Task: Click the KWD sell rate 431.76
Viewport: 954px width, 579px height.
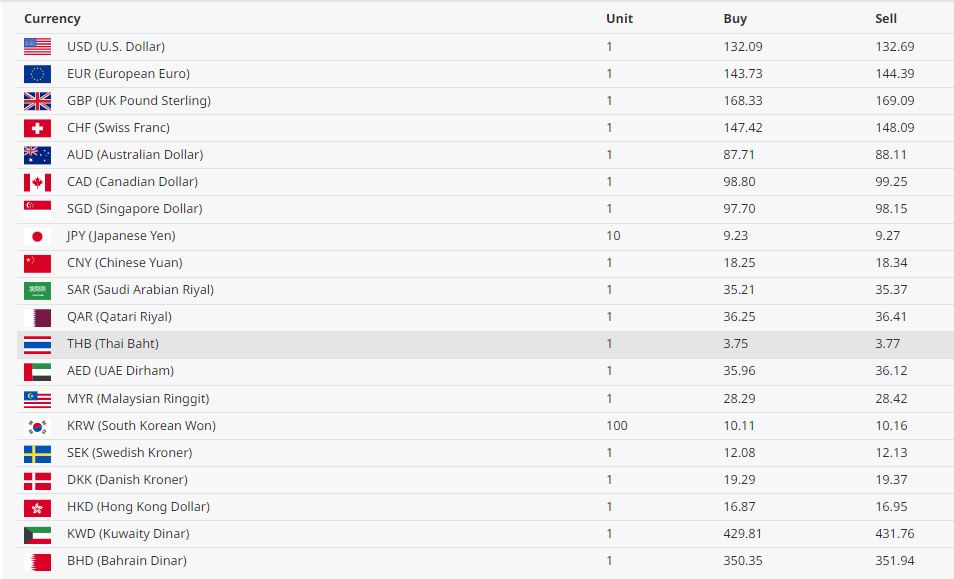Action: click(x=894, y=534)
